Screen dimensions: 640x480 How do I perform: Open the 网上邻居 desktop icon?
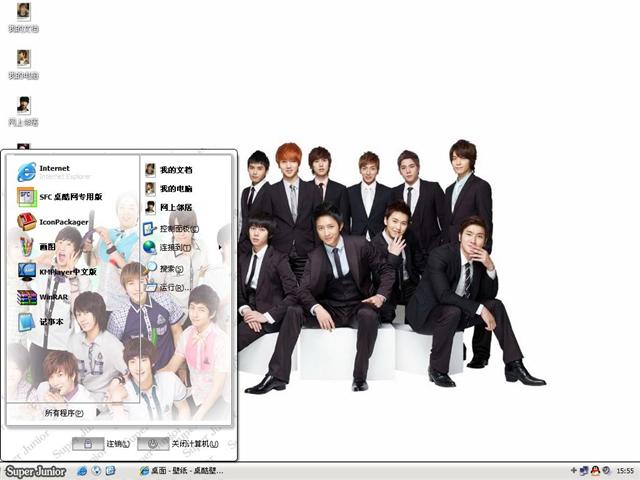pos(24,111)
